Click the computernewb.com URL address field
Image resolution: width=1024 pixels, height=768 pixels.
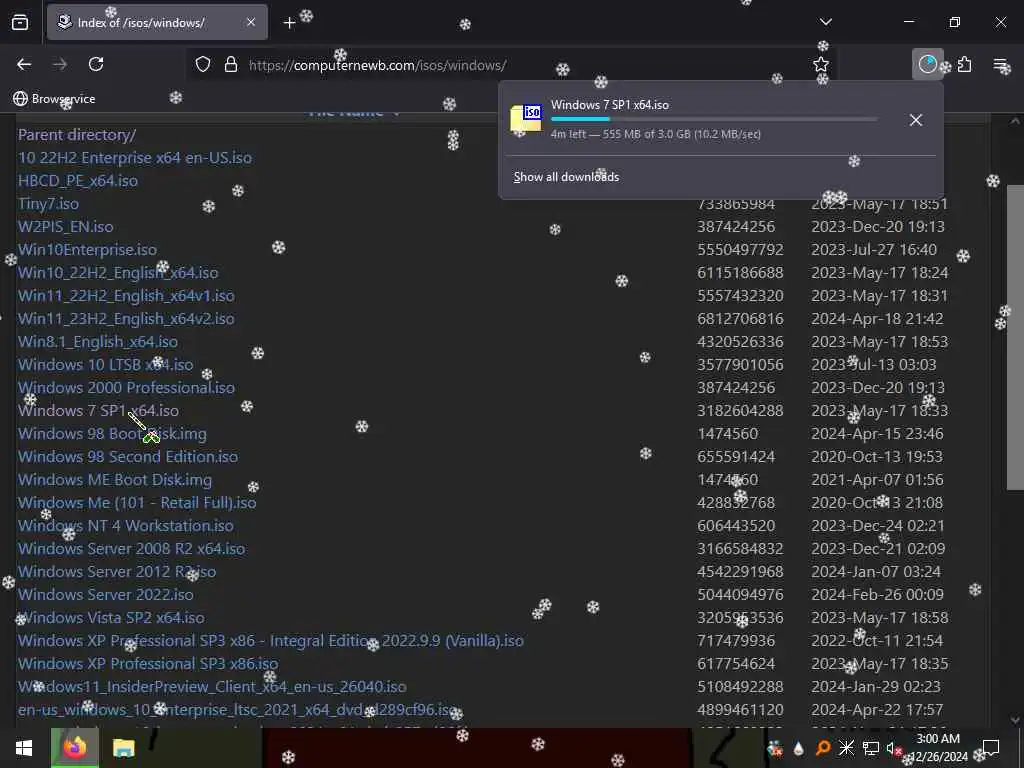(x=513, y=65)
